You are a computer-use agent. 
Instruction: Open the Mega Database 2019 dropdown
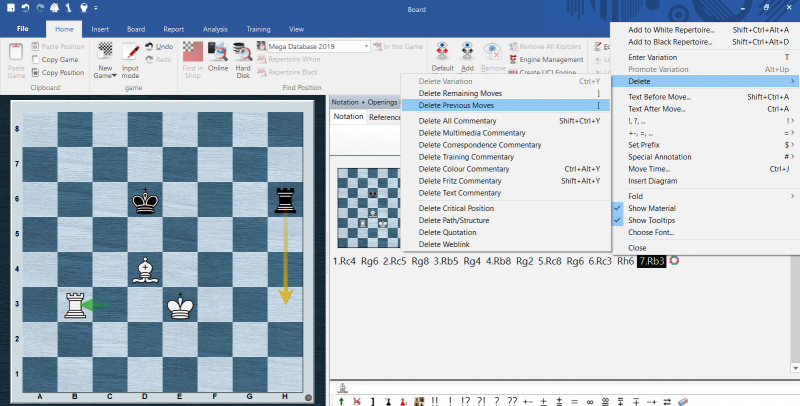tap(366, 46)
